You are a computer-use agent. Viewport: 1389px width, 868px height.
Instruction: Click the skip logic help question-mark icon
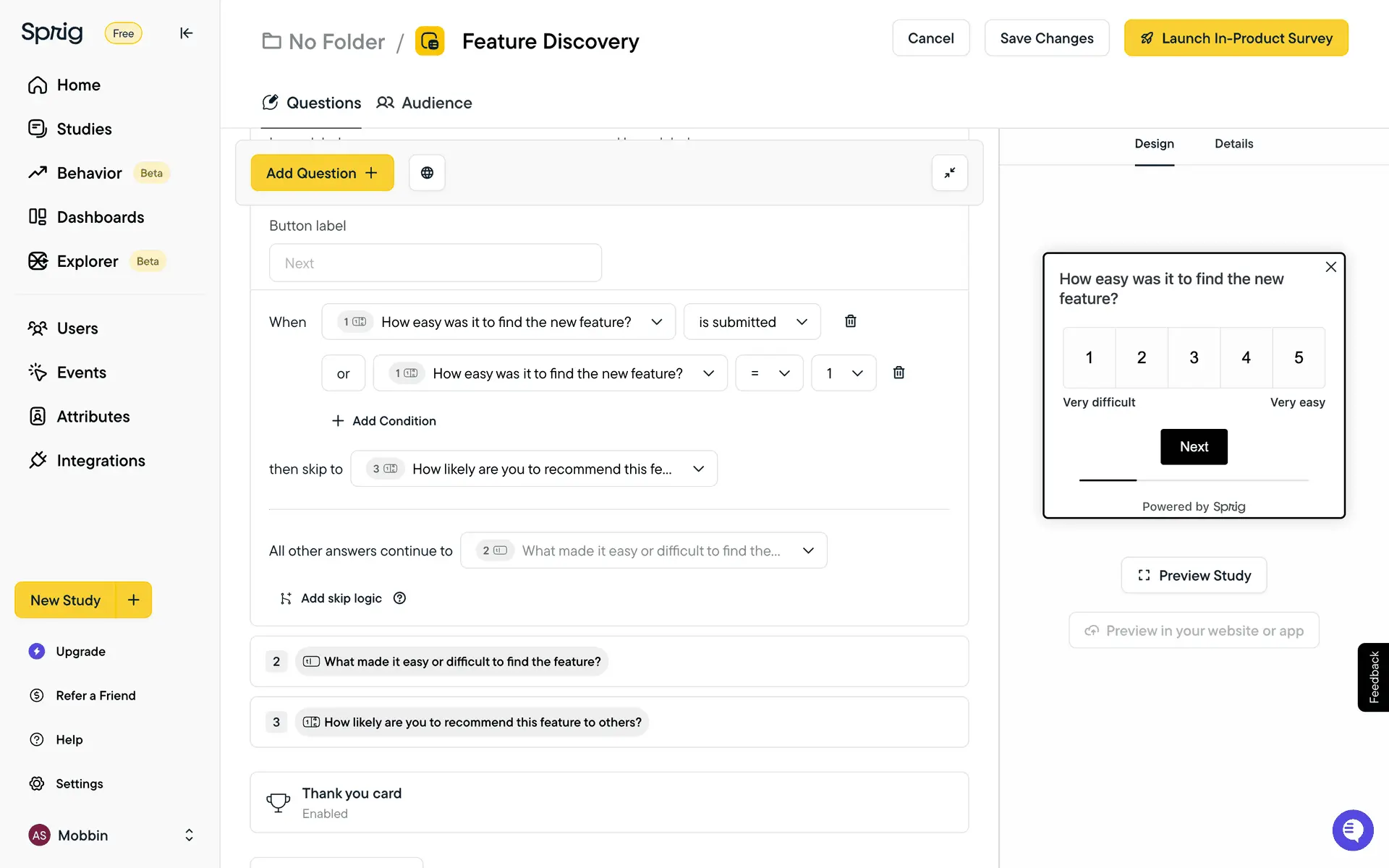click(x=399, y=598)
